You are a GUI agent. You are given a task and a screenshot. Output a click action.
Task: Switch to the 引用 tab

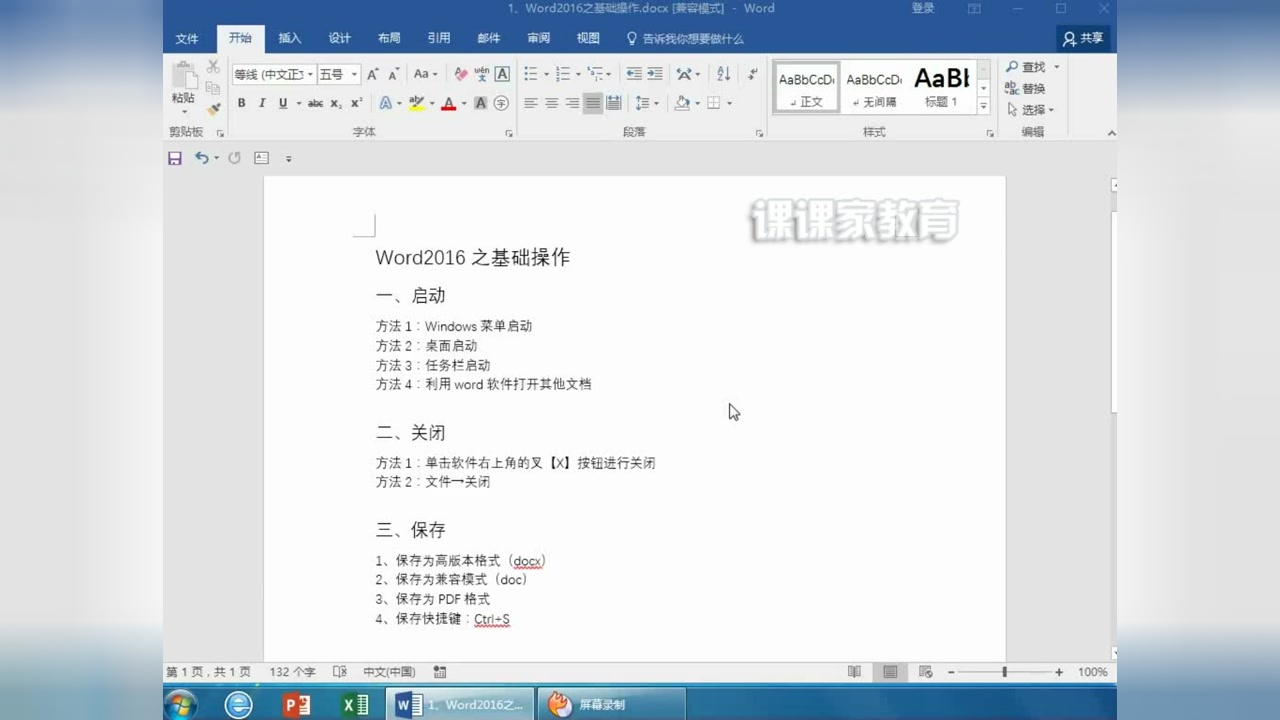point(439,38)
